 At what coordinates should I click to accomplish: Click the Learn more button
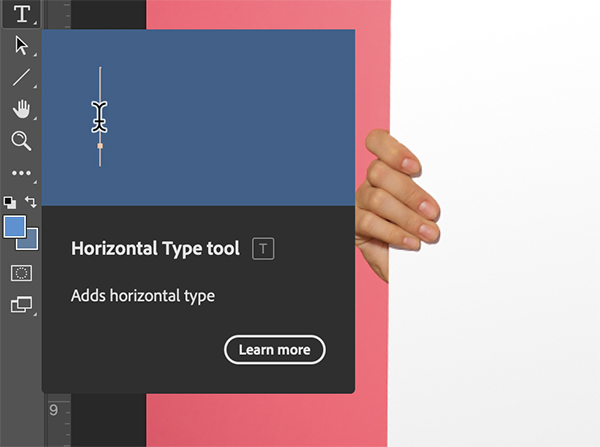275,350
